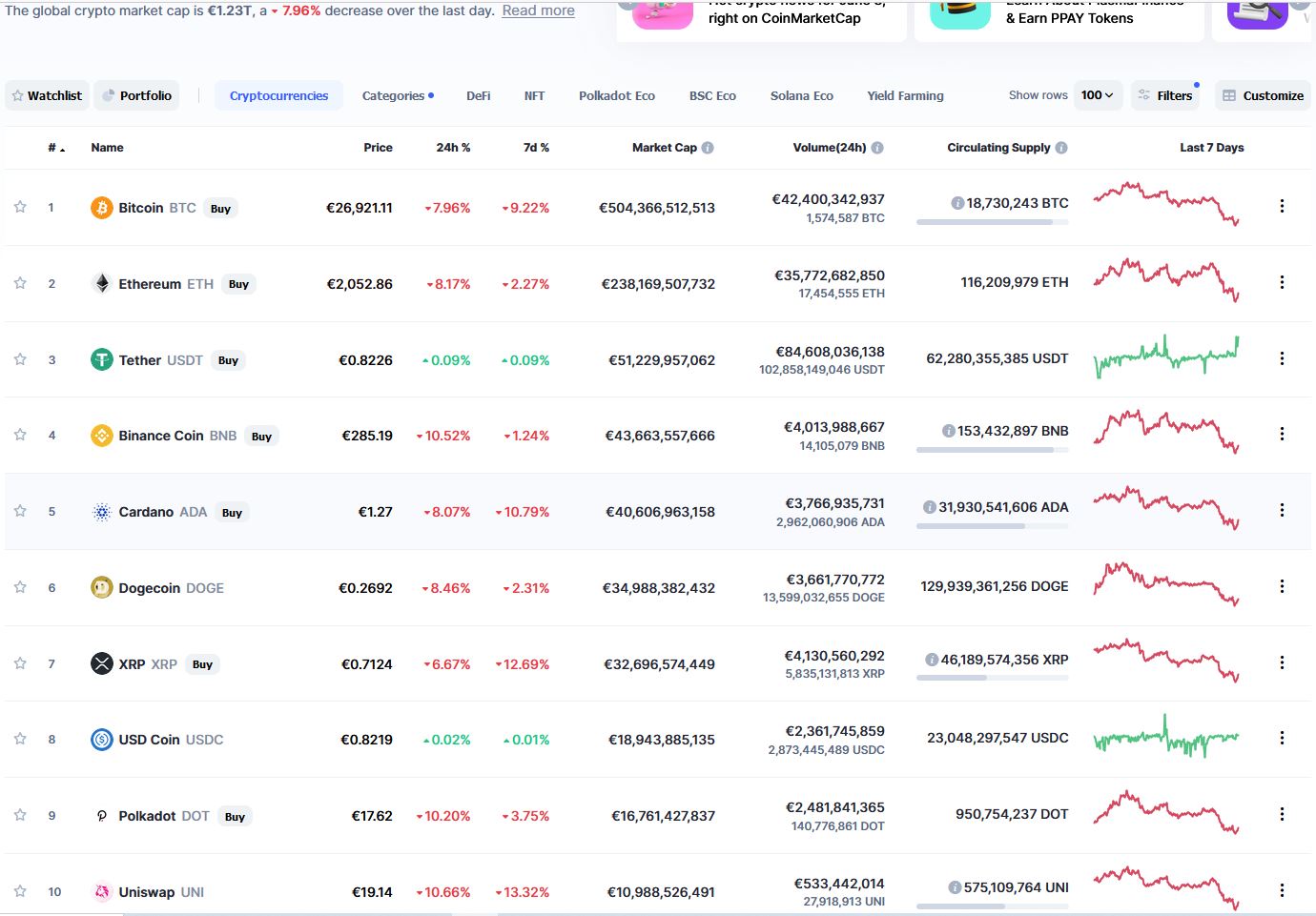Open the Yield Farming tab
The width and height of the screenshot is (1316, 916).
tap(905, 95)
